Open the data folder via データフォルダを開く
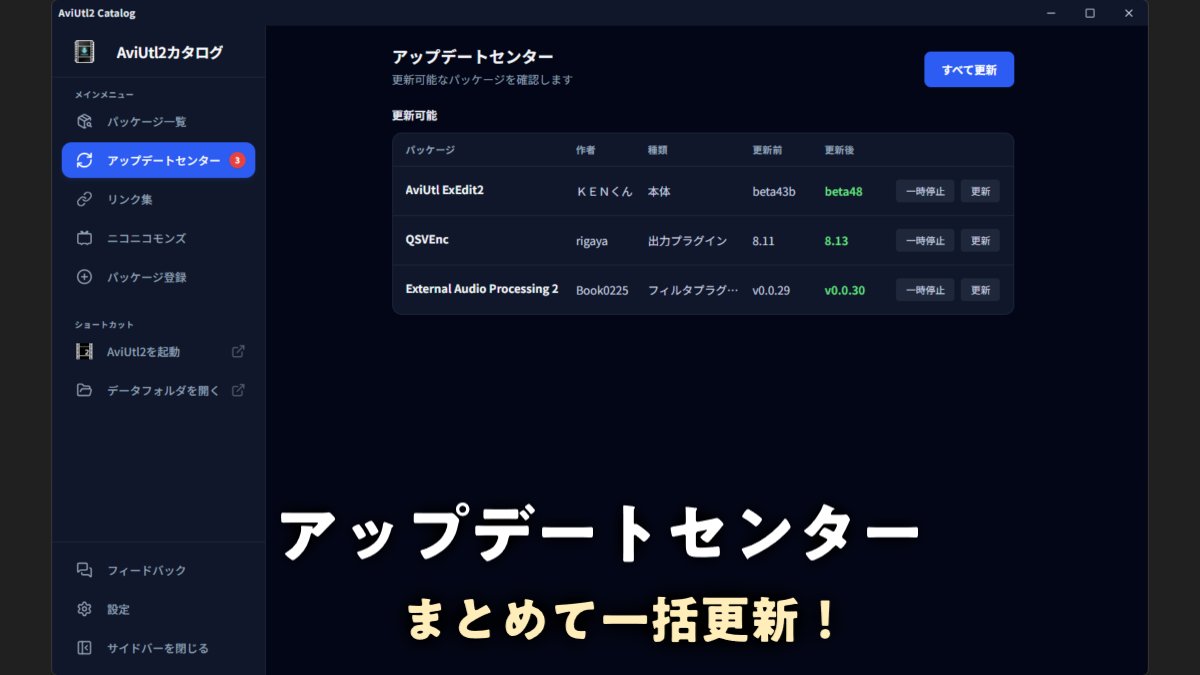Viewport: 1200px width, 675px height. pyautogui.click(x=158, y=390)
